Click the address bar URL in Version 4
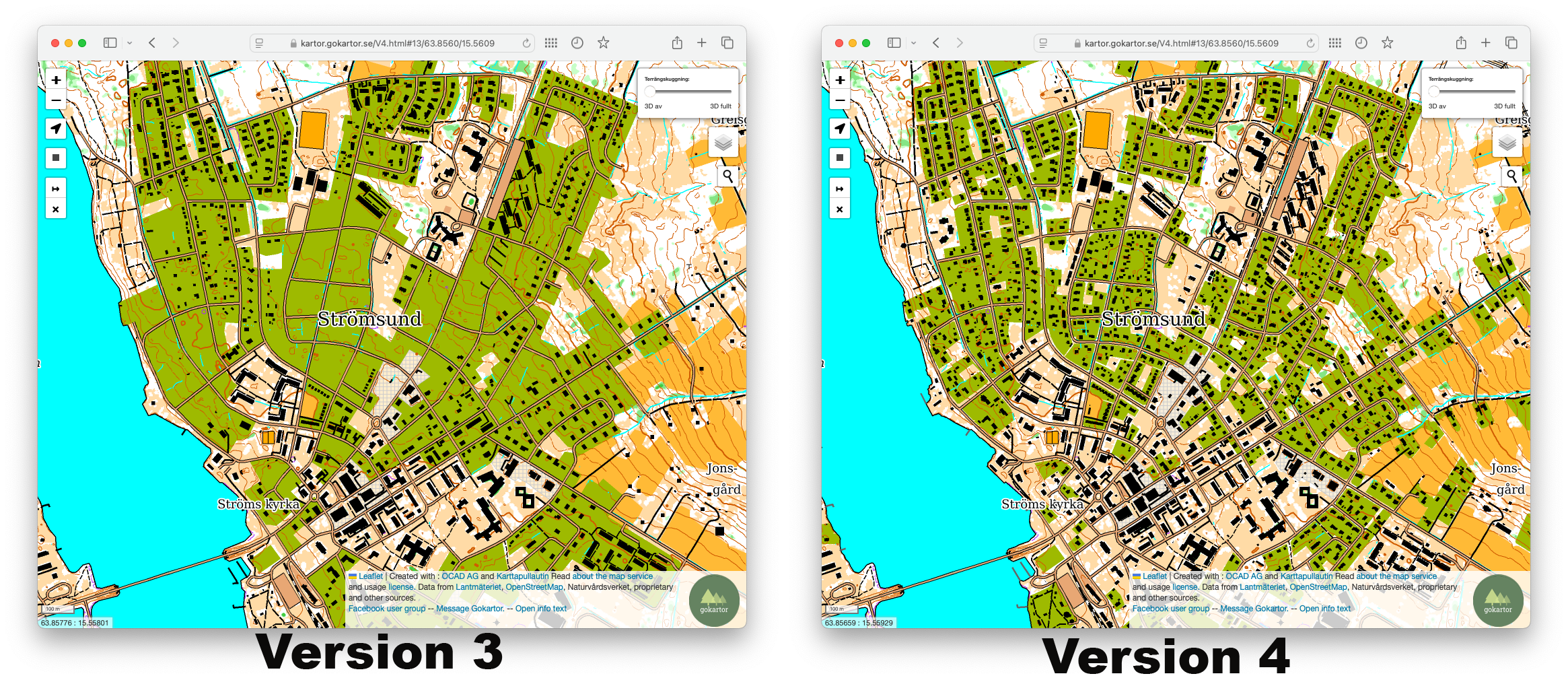 click(1182, 43)
